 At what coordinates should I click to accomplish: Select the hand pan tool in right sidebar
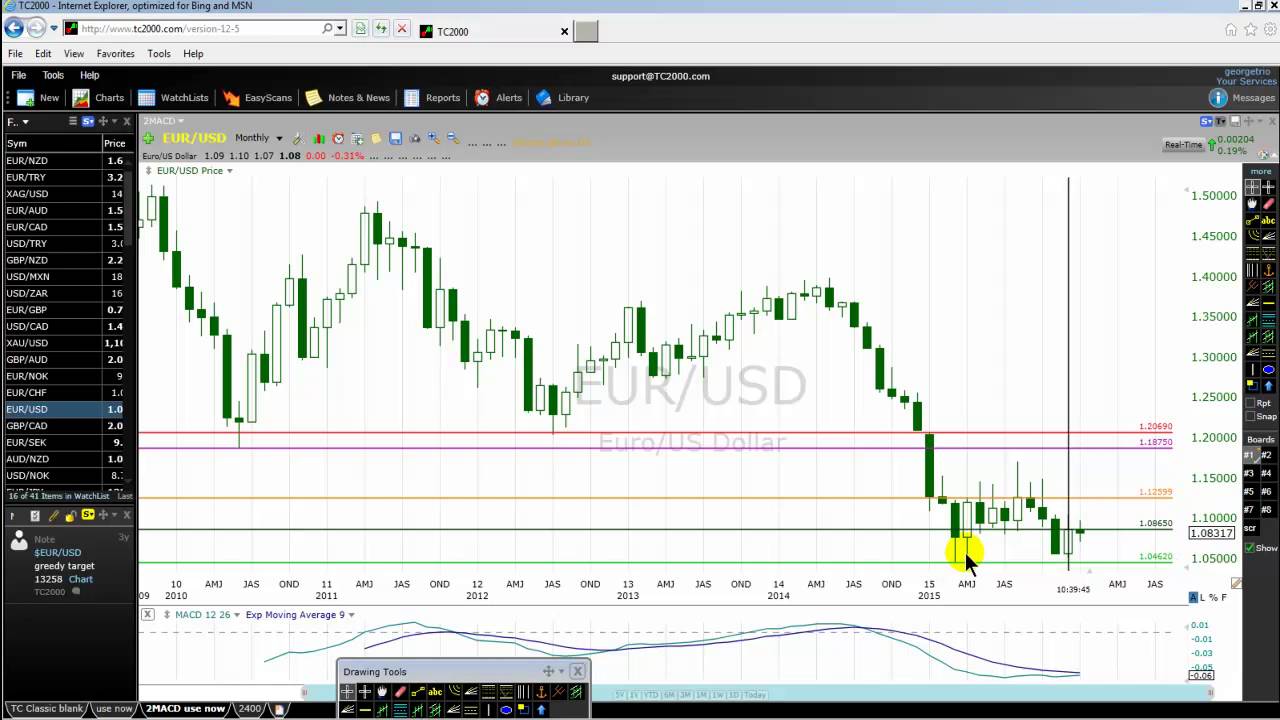coord(1251,202)
